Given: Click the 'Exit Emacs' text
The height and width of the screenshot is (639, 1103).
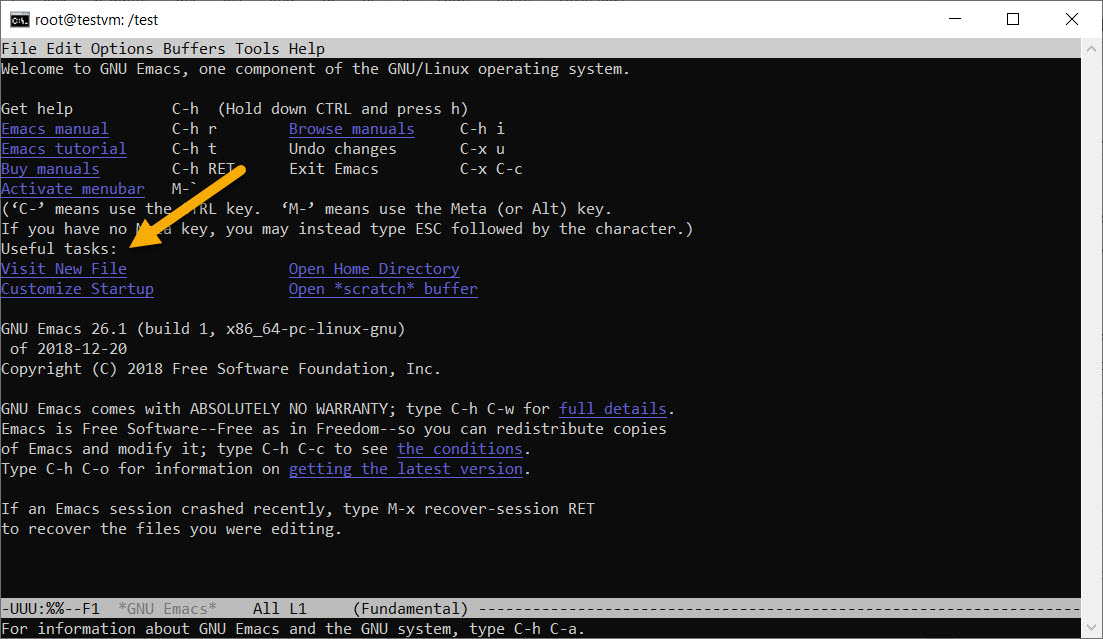Looking at the screenshot, I should pos(333,169).
